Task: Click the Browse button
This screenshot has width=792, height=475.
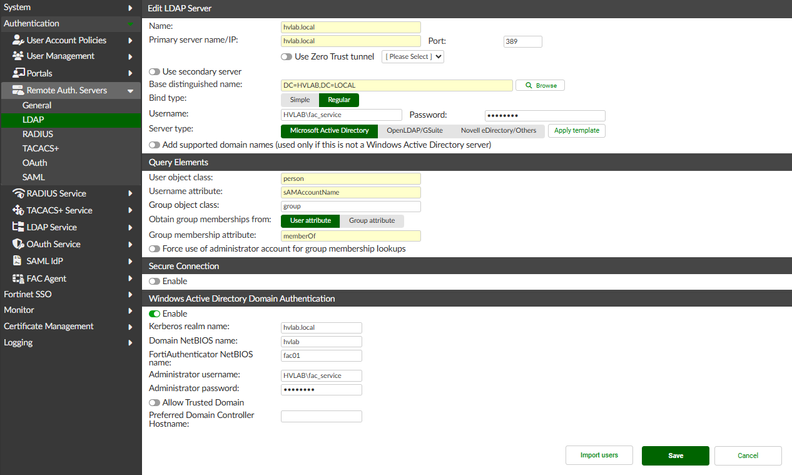Action: point(540,85)
